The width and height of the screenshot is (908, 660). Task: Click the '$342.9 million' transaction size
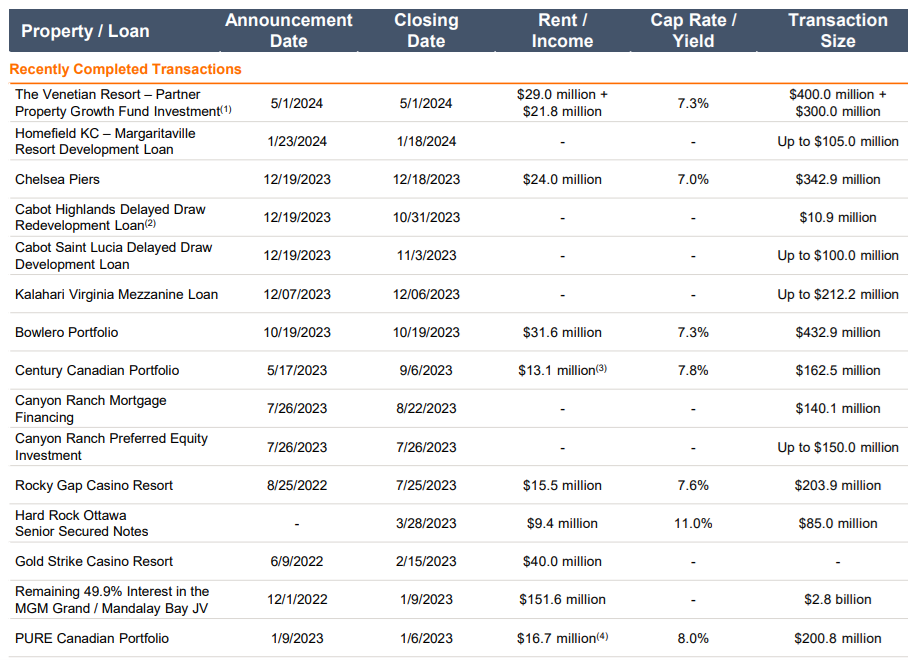coord(838,179)
